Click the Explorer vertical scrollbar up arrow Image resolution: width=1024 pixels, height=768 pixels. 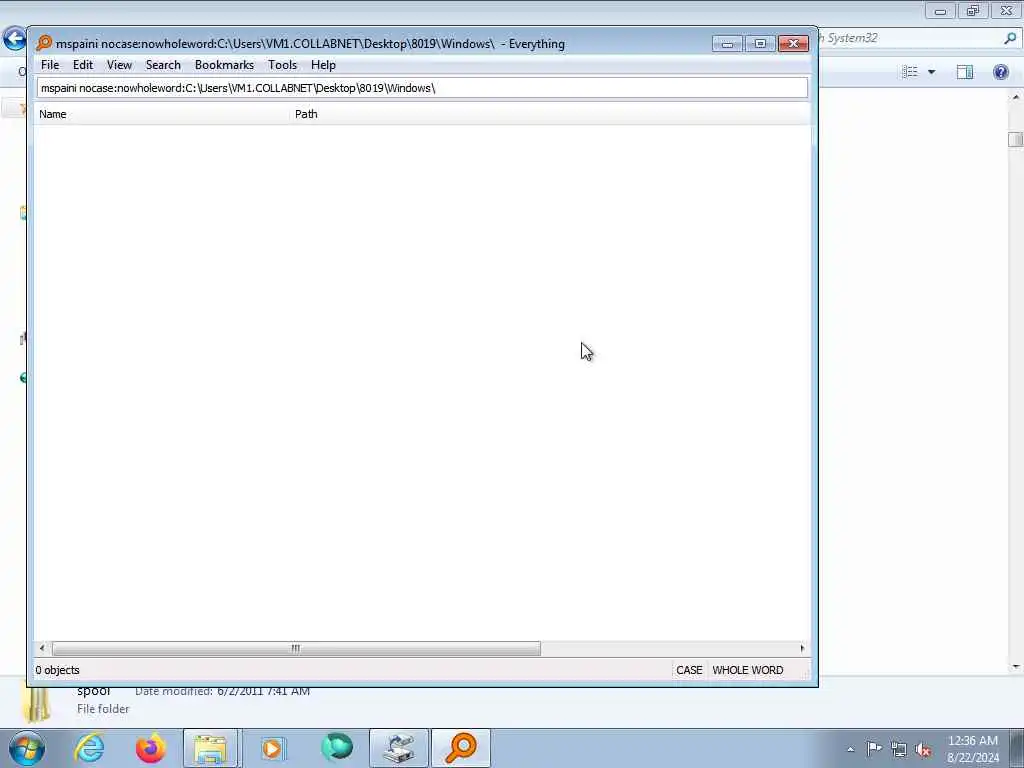point(1016,97)
